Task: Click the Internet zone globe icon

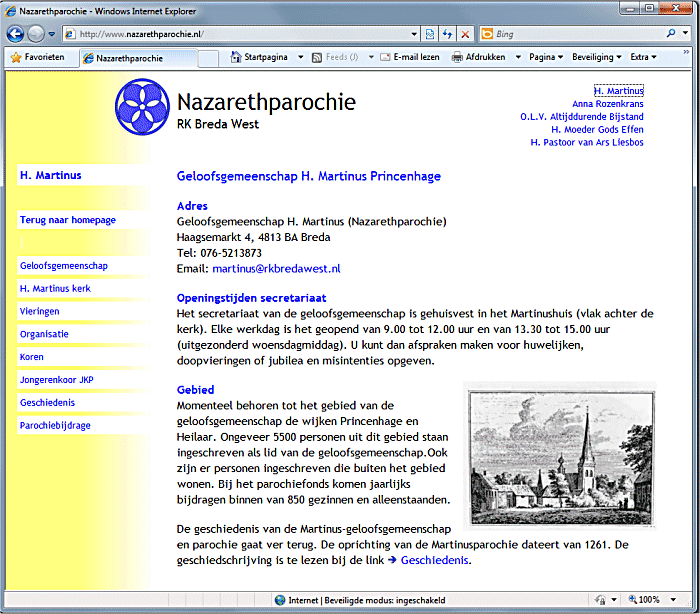Action: click(280, 600)
